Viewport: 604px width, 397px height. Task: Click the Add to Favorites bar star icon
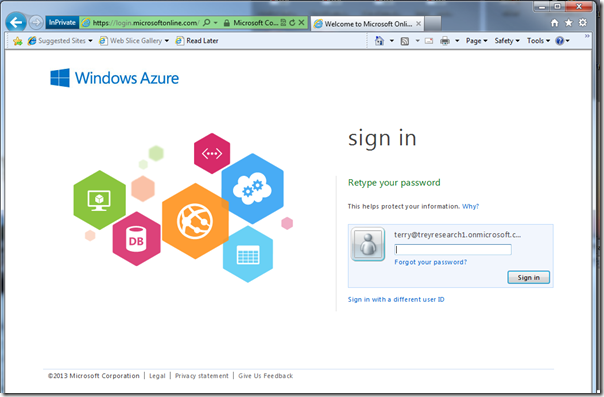(x=17, y=41)
